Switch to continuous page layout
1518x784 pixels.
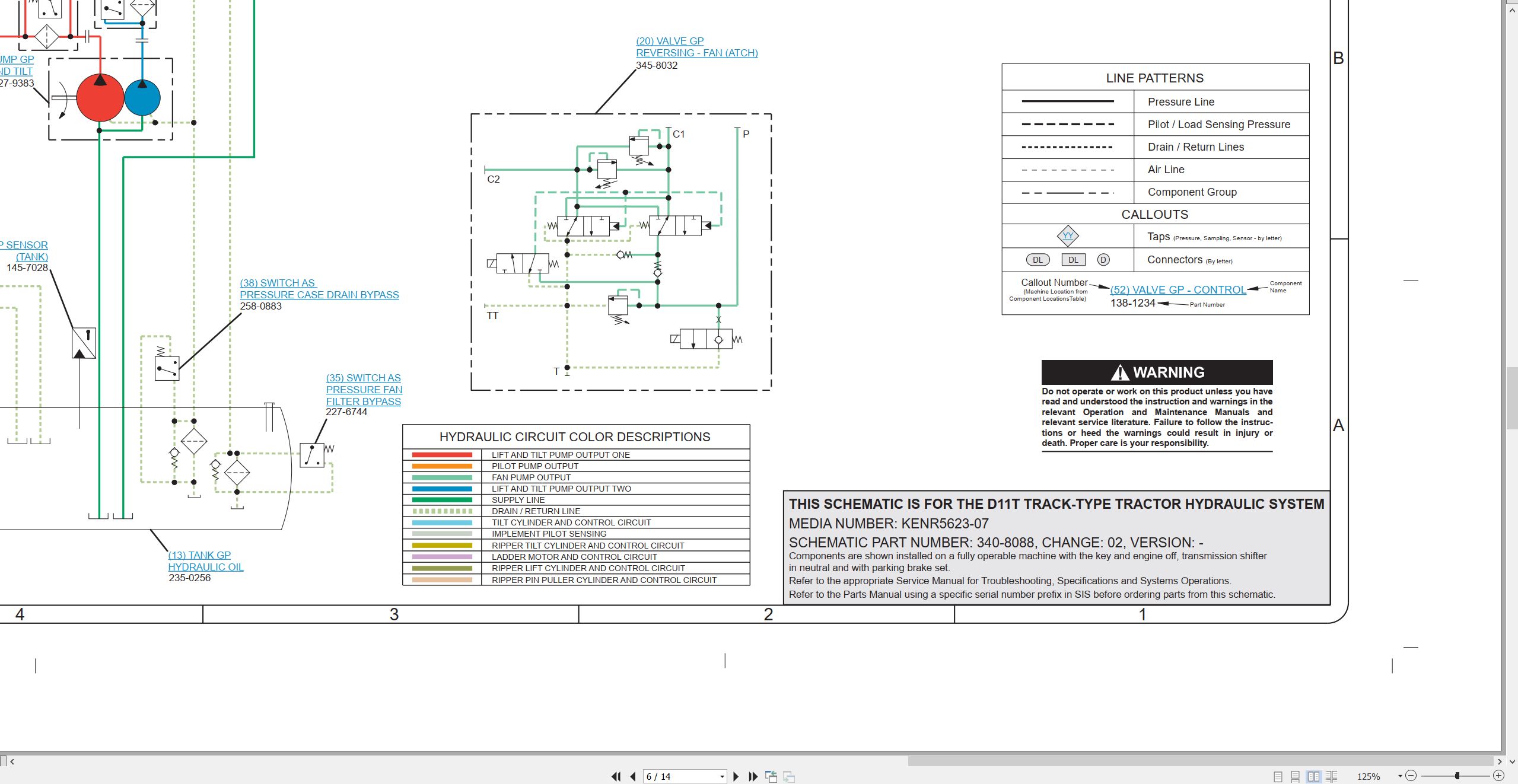pyautogui.click(x=1296, y=776)
